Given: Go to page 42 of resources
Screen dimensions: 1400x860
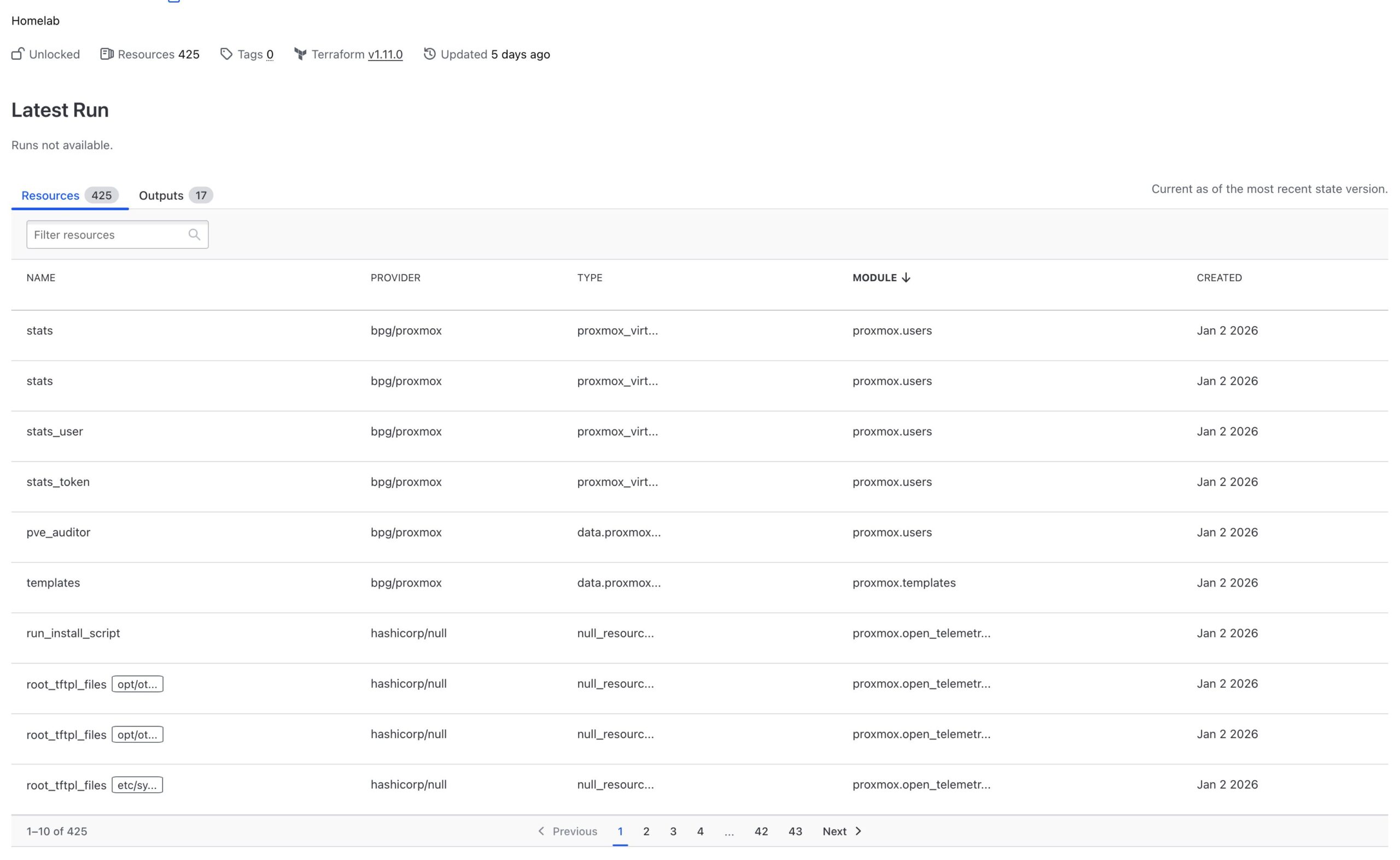Looking at the screenshot, I should pos(761,831).
